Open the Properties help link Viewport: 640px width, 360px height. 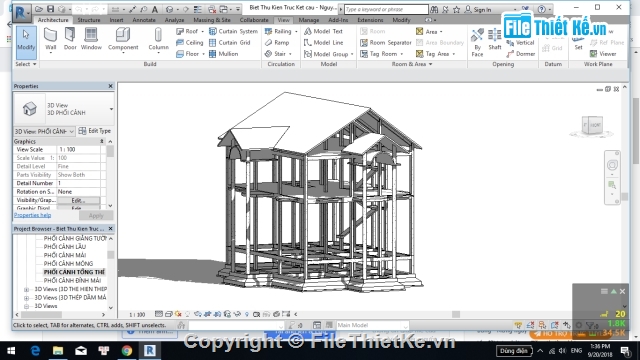click(32, 216)
